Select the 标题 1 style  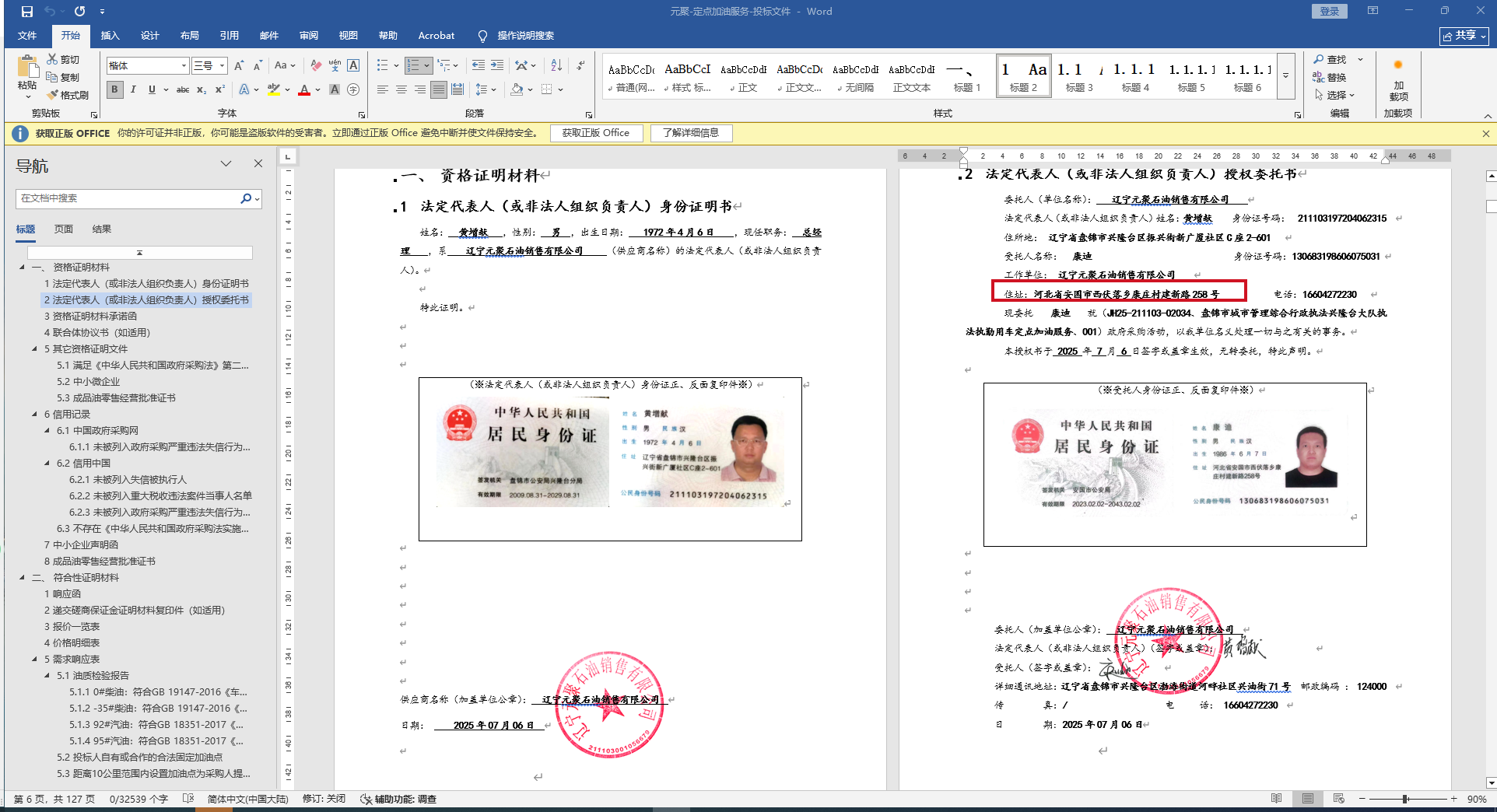pyautogui.click(x=967, y=75)
